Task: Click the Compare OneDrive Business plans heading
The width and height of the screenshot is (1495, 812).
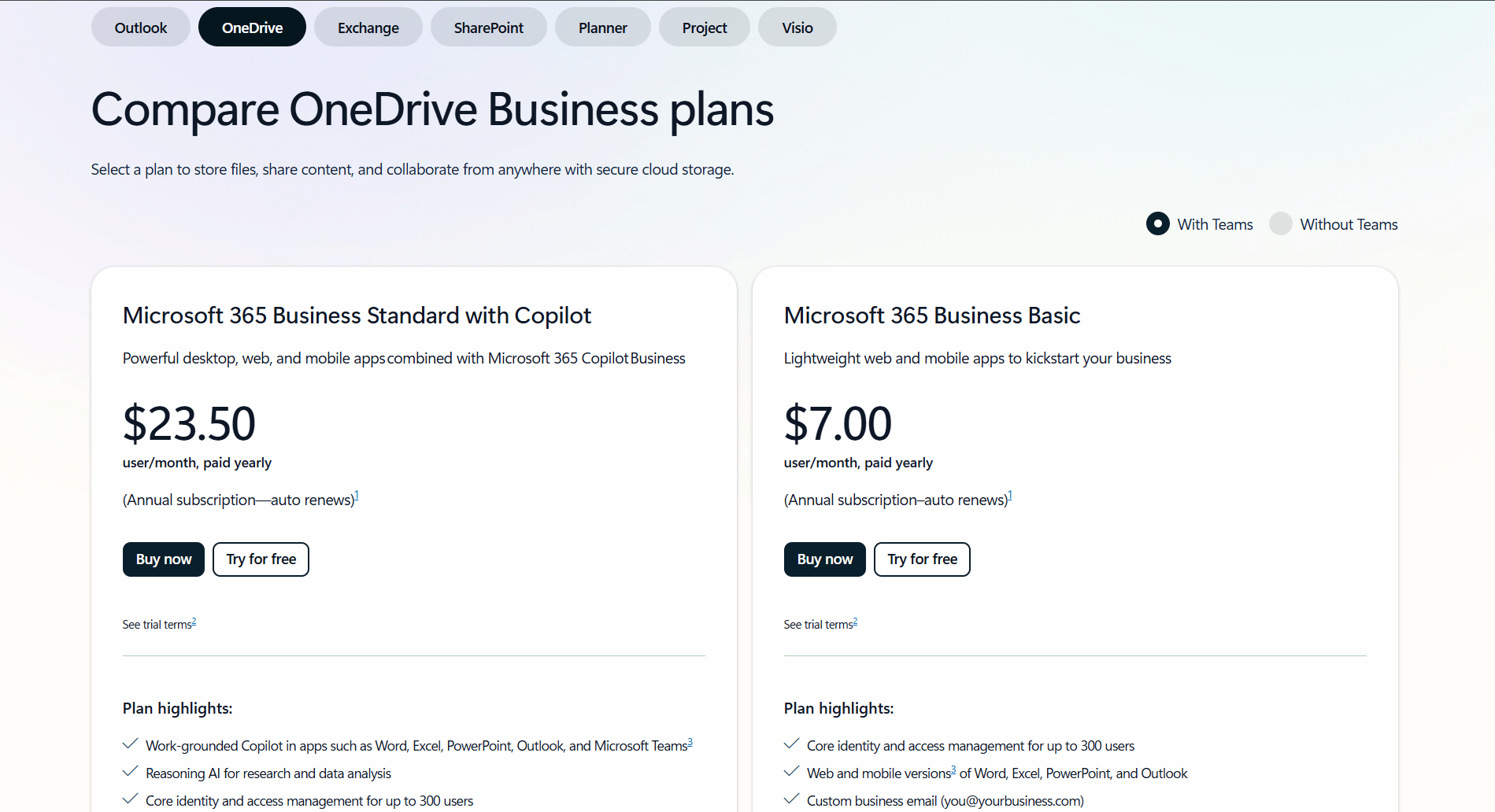Action: 432,109
